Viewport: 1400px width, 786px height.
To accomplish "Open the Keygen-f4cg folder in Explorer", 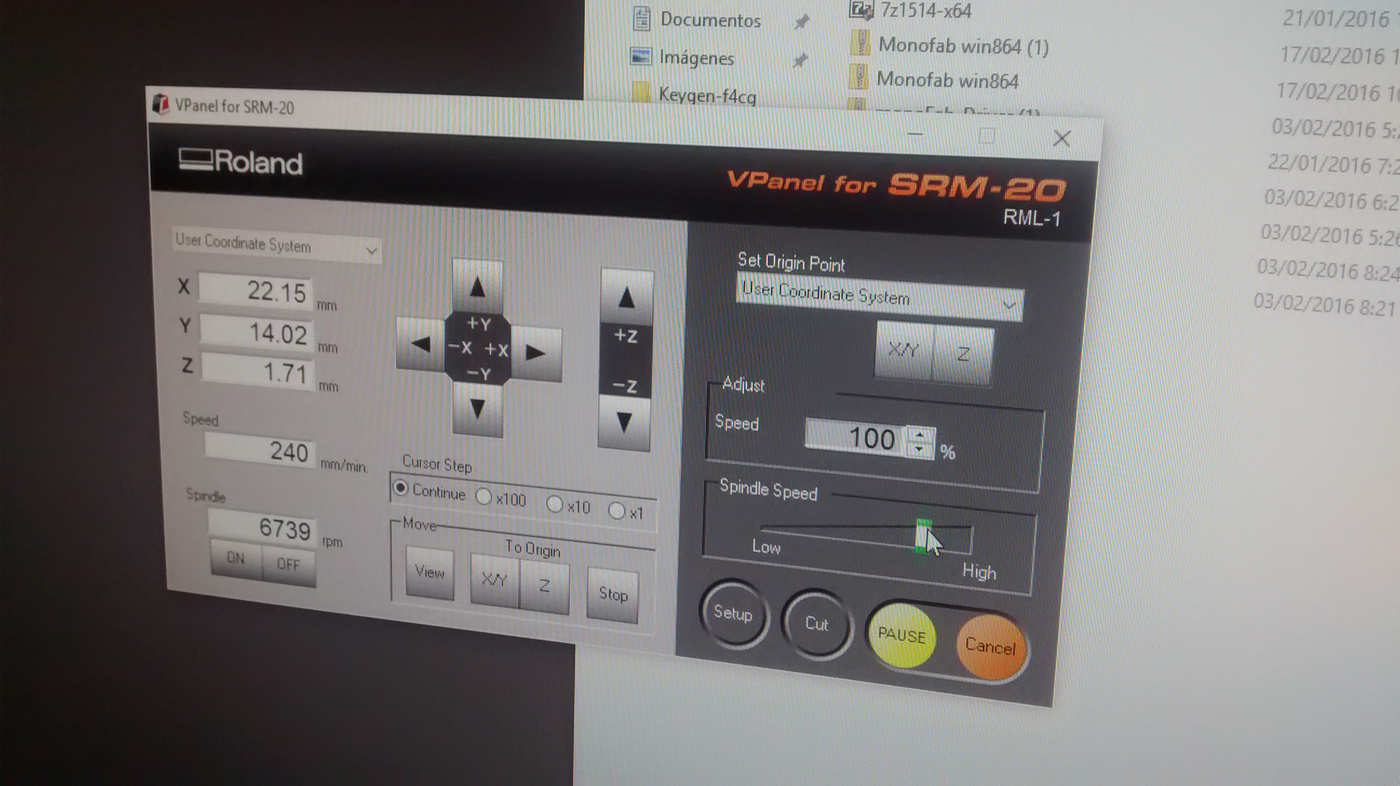I will tap(707, 96).
